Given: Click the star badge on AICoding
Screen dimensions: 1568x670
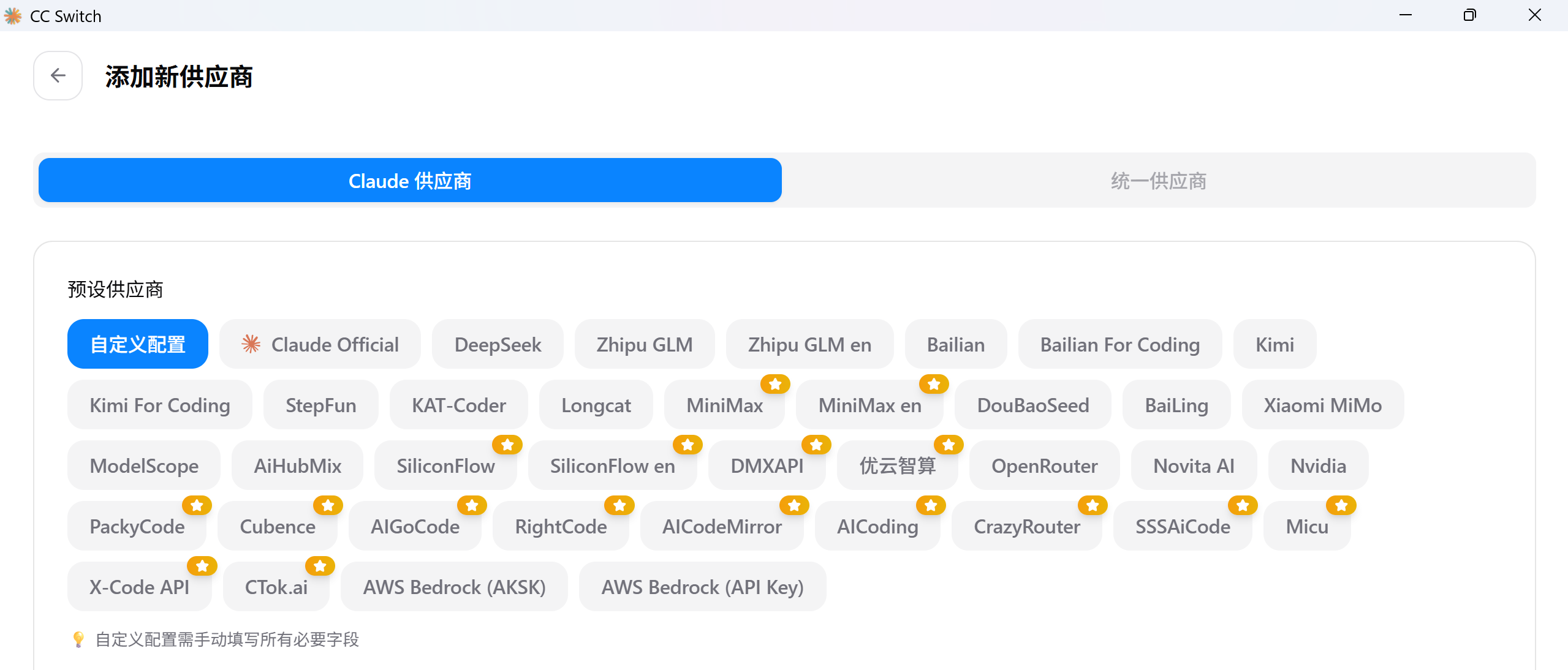Looking at the screenshot, I should pyautogui.click(x=931, y=505).
